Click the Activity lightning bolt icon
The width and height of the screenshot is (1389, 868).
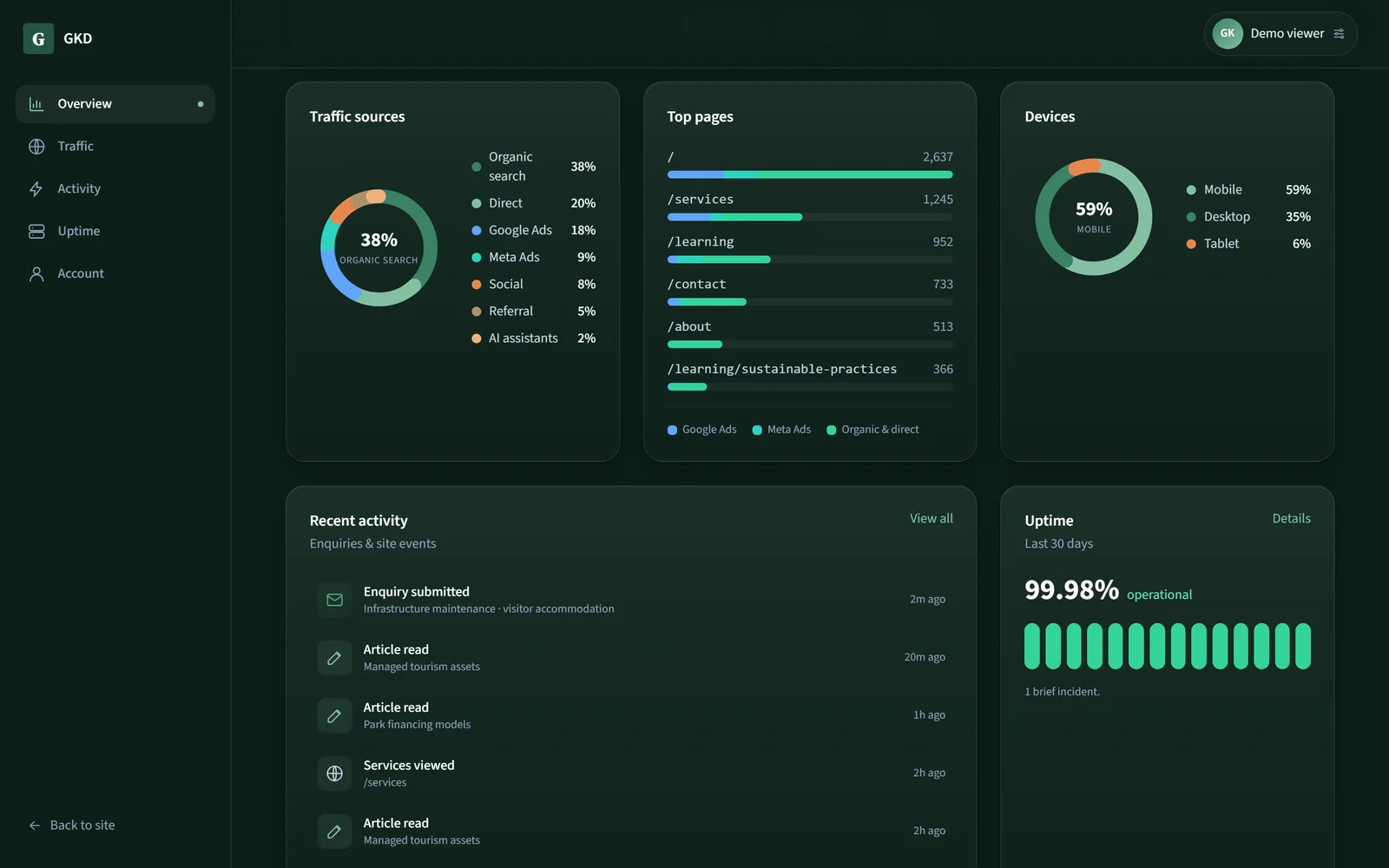[x=36, y=189]
